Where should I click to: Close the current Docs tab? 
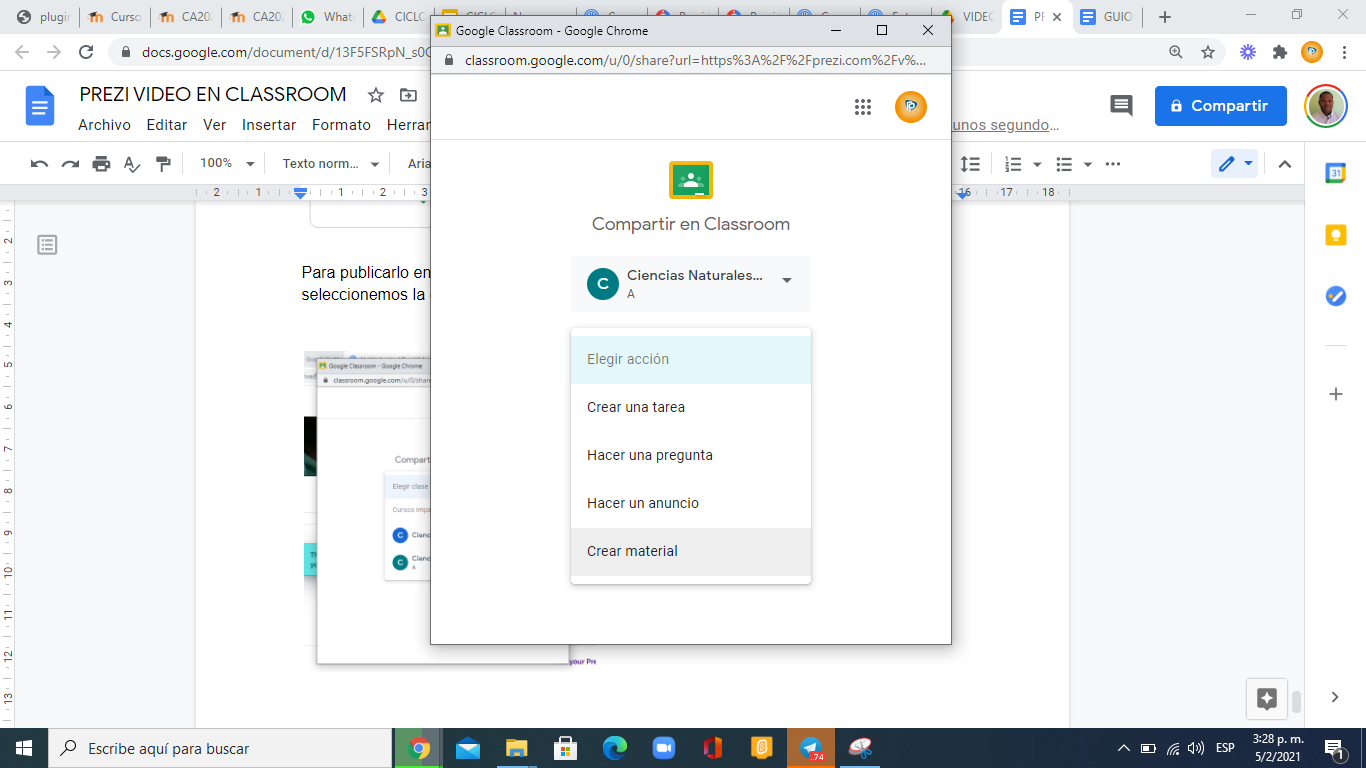click(x=1057, y=17)
